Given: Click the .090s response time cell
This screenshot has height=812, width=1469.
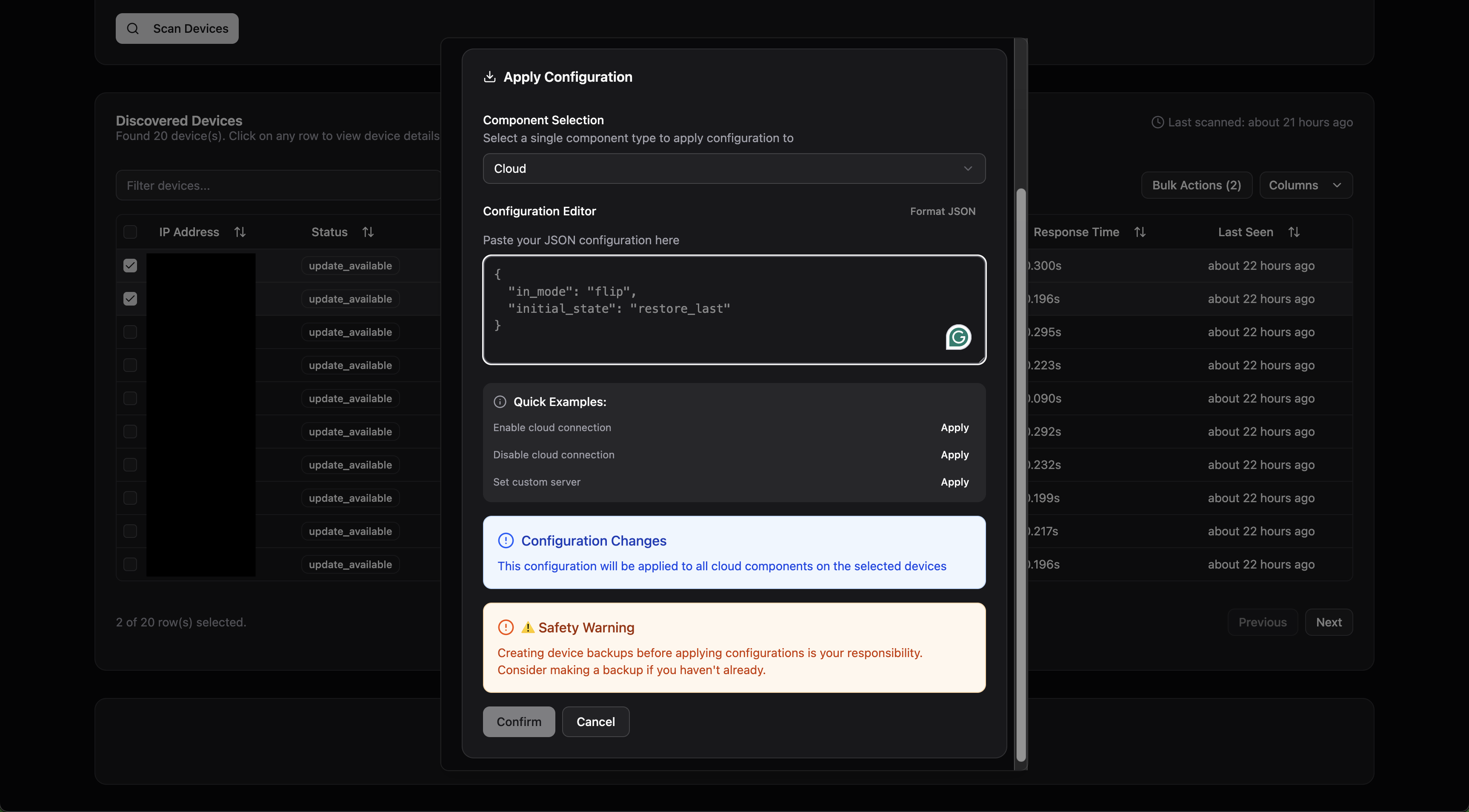Looking at the screenshot, I should [x=1045, y=399].
